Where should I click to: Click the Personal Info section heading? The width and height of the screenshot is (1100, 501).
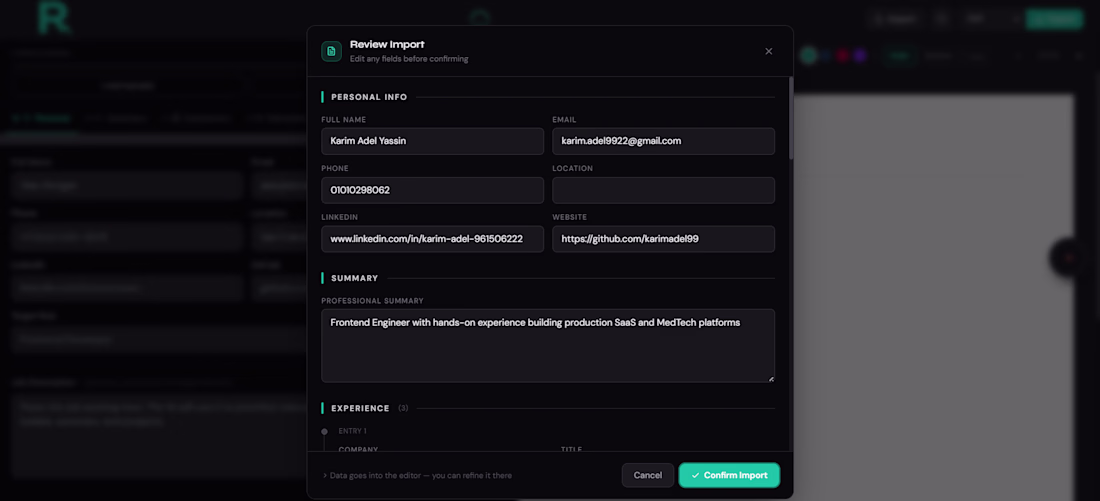click(369, 97)
